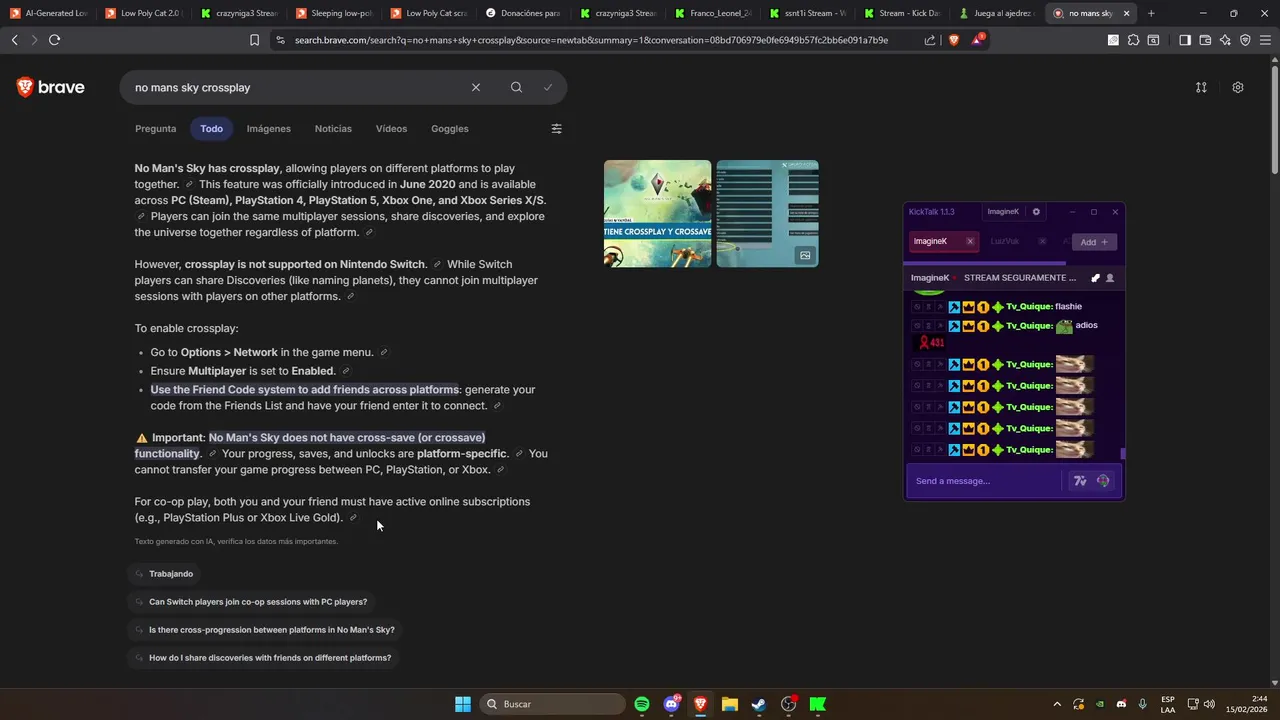The image size is (1280, 720).
Task: Open the user list icon in KickTalk header
Action: coord(1110,278)
